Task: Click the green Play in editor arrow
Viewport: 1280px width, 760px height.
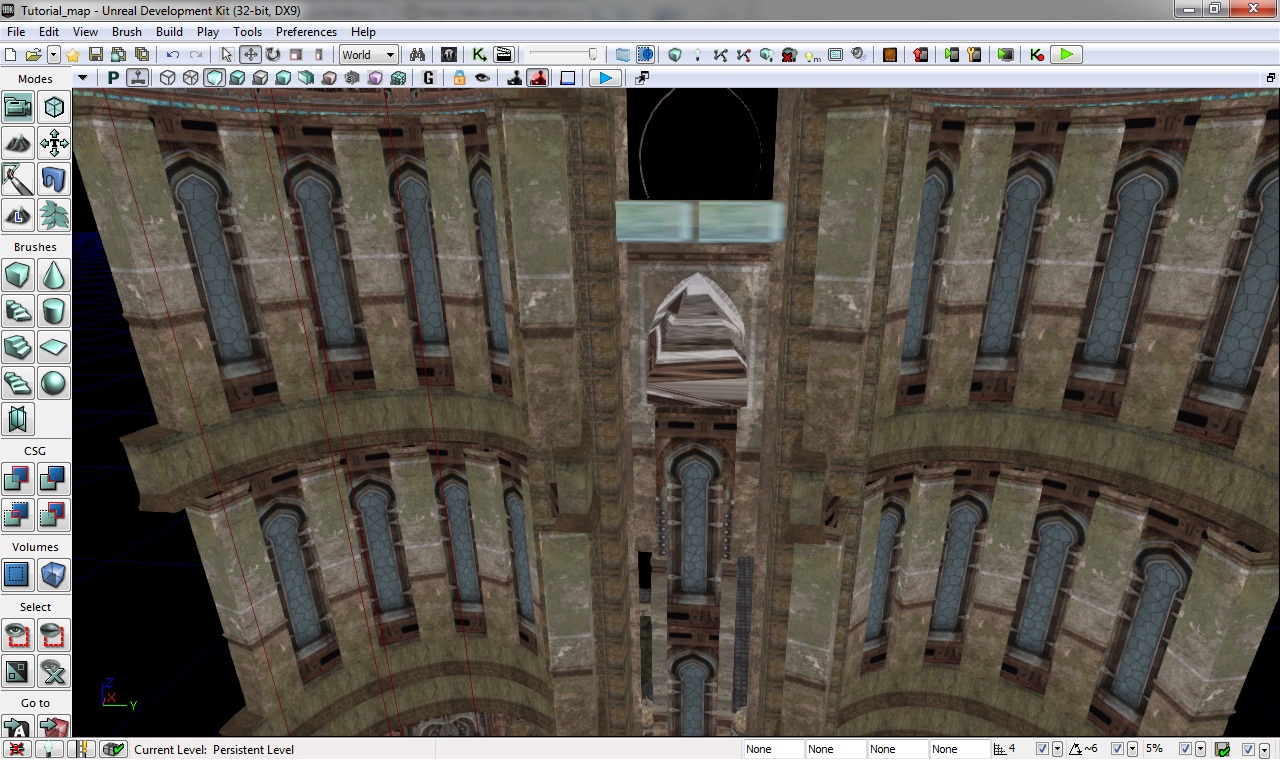Action: (1066, 55)
